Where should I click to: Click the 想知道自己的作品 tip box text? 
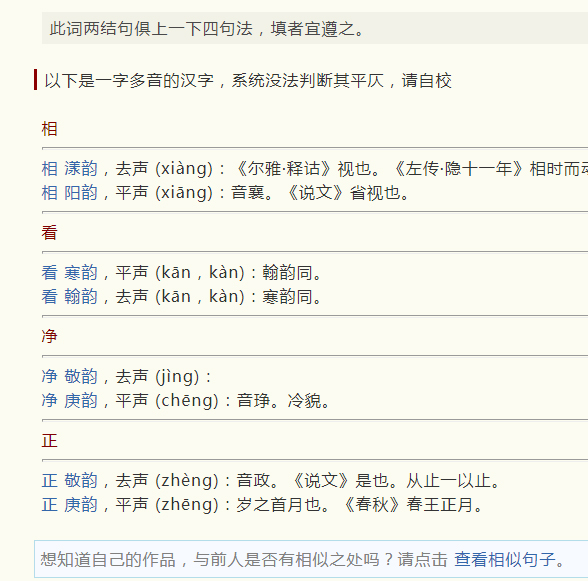point(244,560)
